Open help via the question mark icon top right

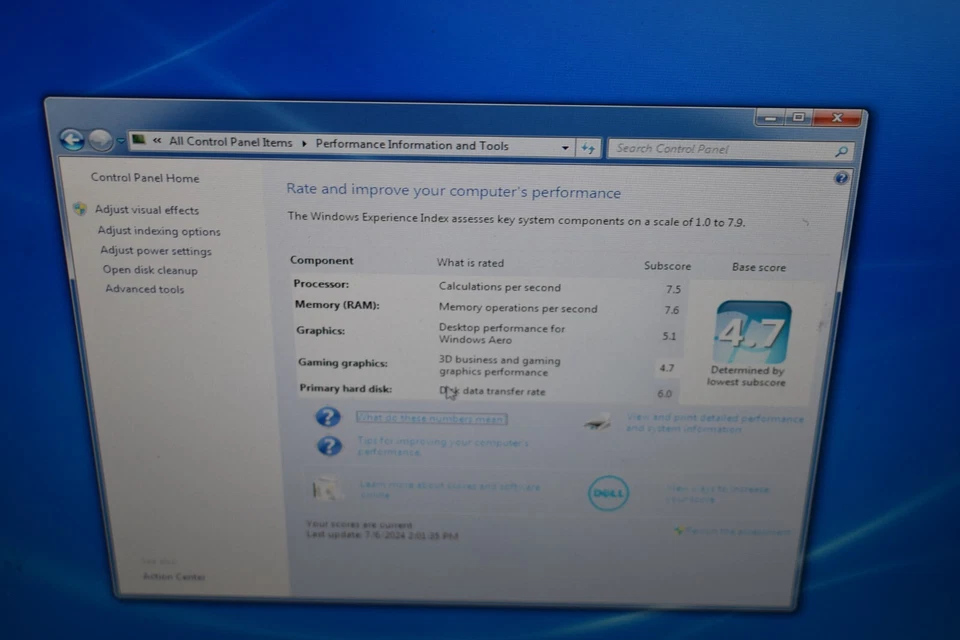[x=842, y=178]
